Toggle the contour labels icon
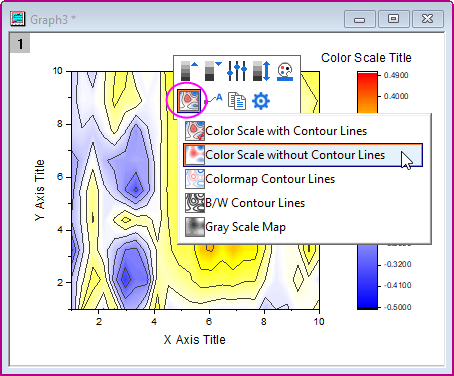454x376 pixels. (x=213, y=99)
